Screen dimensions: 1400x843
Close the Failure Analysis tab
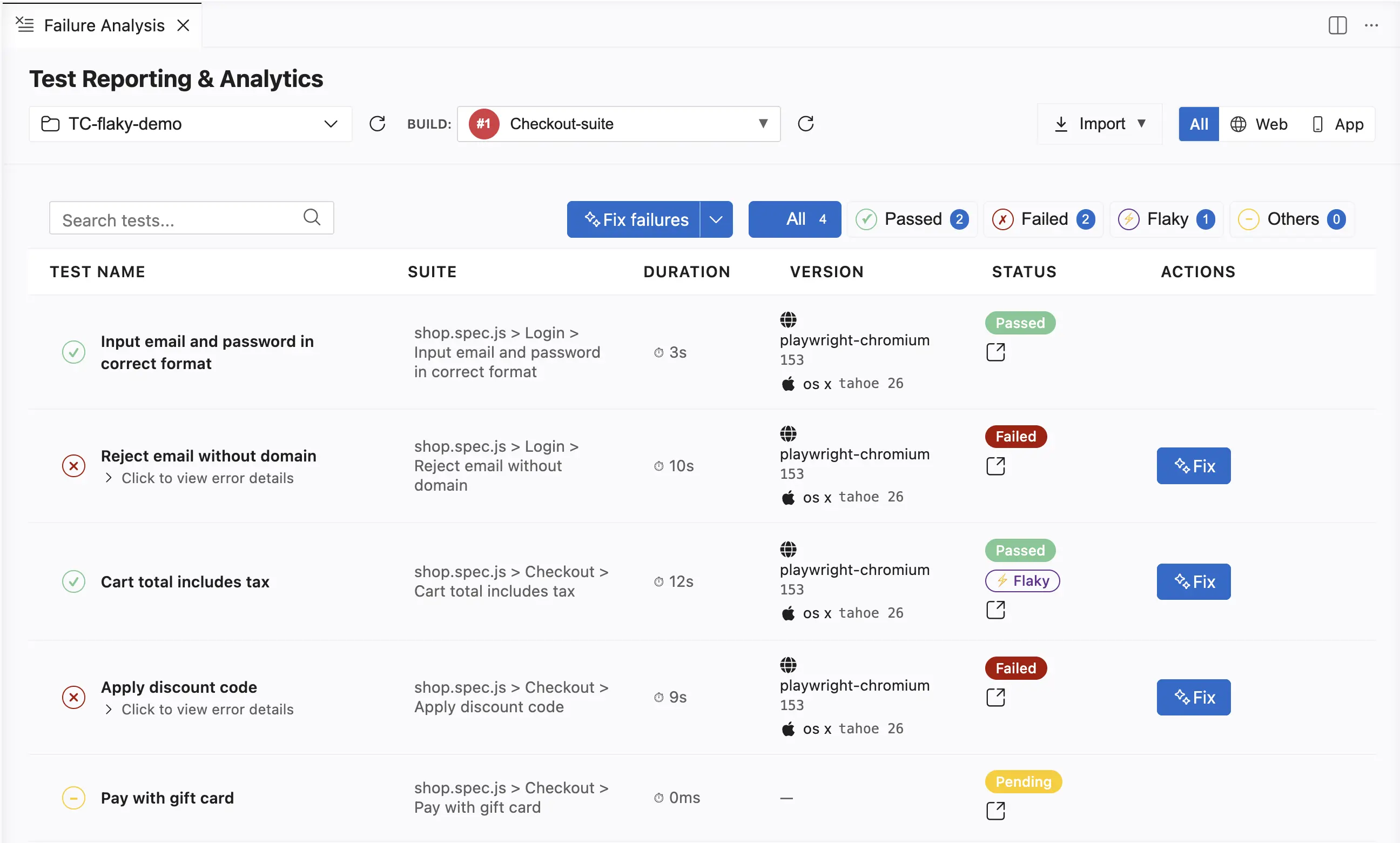click(x=183, y=25)
